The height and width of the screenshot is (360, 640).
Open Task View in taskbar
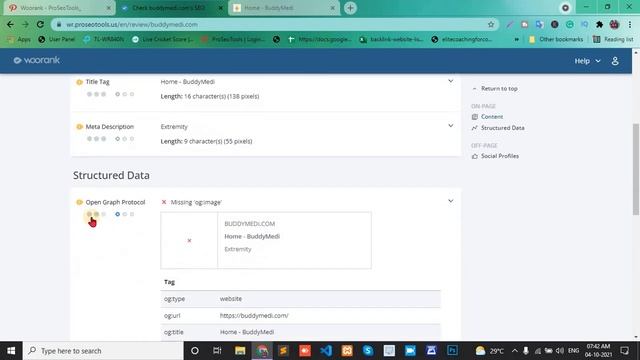[x=217, y=351]
